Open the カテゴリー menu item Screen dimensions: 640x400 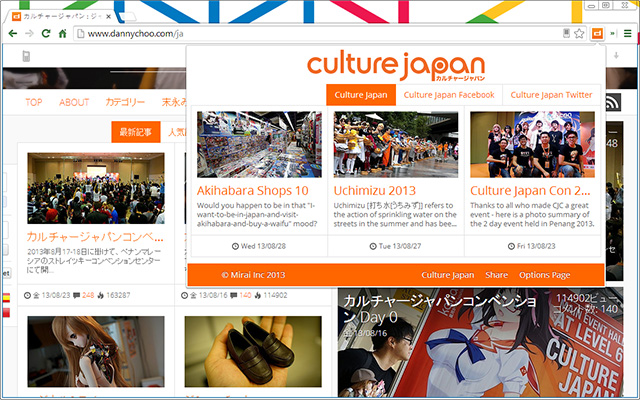[x=125, y=102]
